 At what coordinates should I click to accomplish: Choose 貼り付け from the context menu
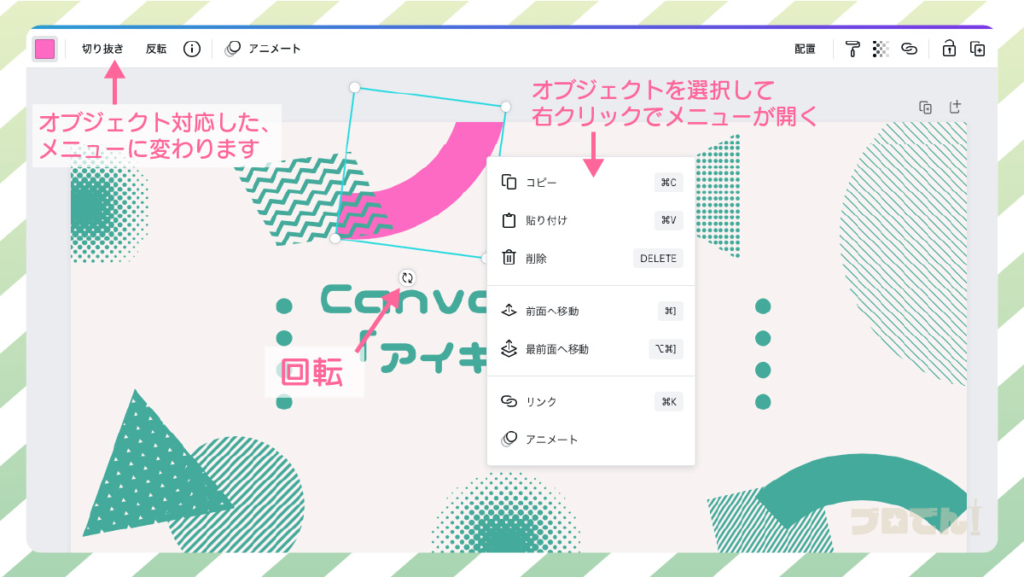[591, 220]
